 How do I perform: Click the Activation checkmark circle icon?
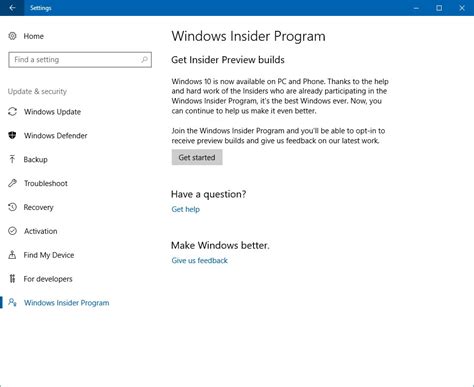coord(12,231)
